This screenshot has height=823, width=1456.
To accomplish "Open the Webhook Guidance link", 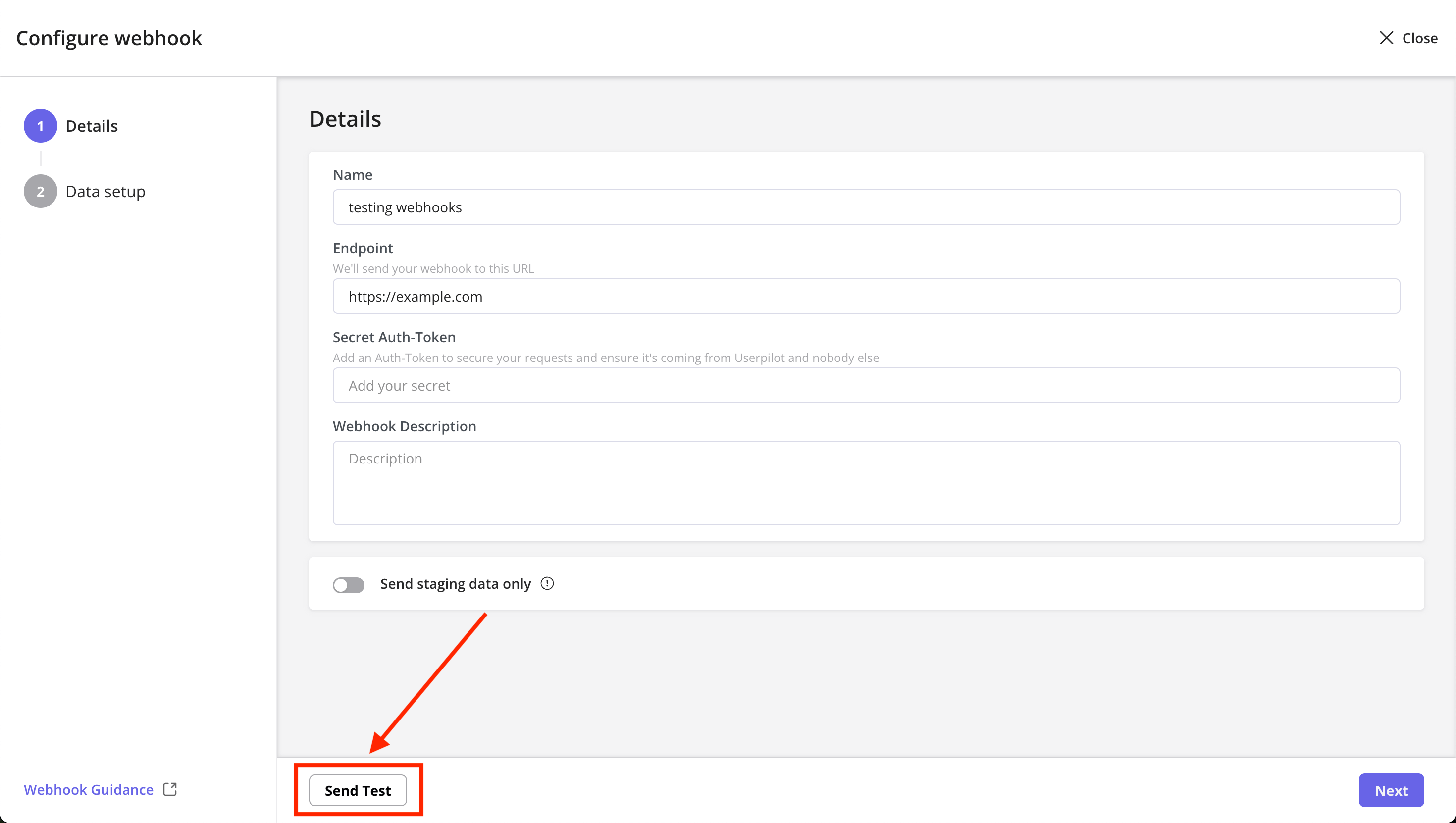I will (89, 789).
